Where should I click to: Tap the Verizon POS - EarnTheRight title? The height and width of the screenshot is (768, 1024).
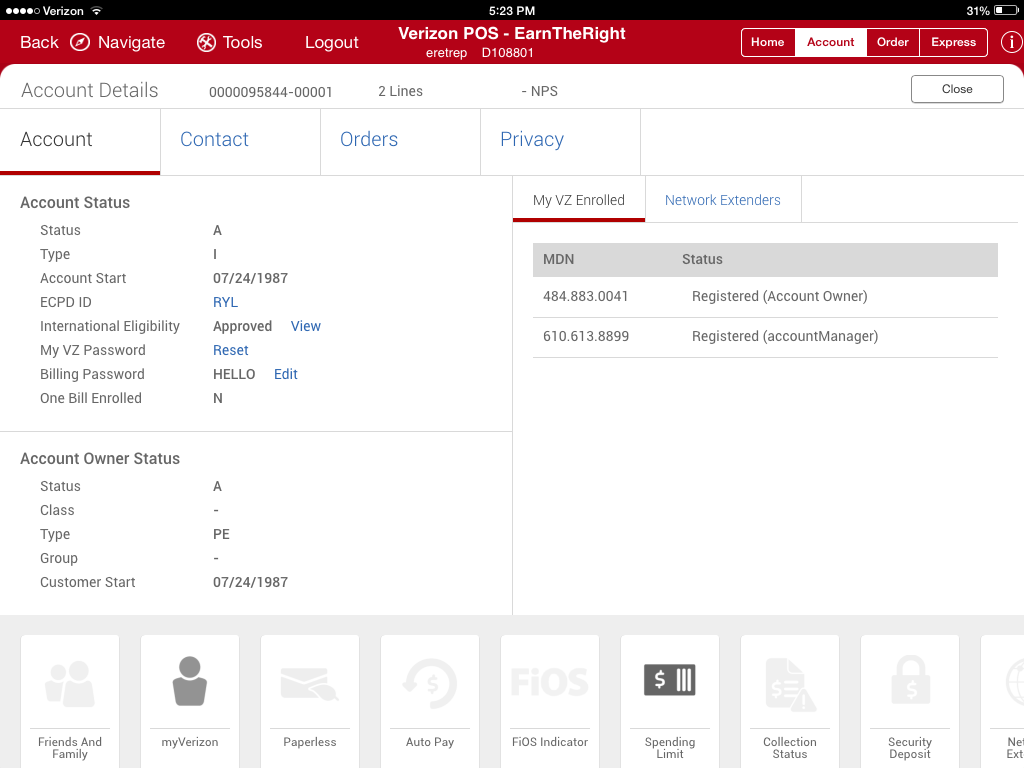[x=512, y=33]
